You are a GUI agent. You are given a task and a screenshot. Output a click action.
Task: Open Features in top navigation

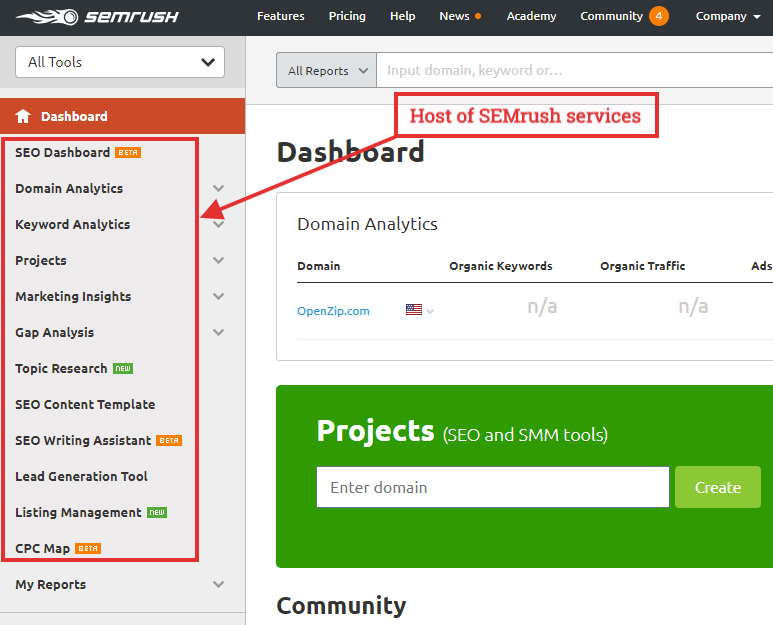click(281, 16)
